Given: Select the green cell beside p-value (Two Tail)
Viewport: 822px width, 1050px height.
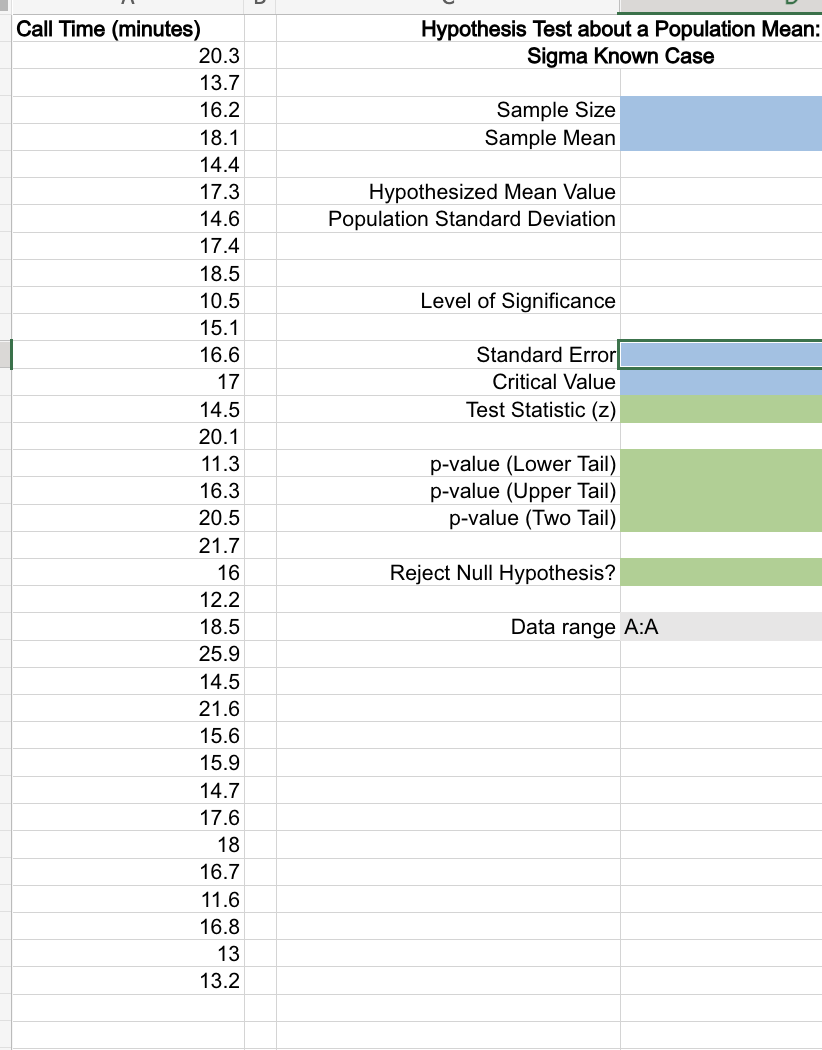Looking at the screenshot, I should pyautogui.click(x=721, y=518).
